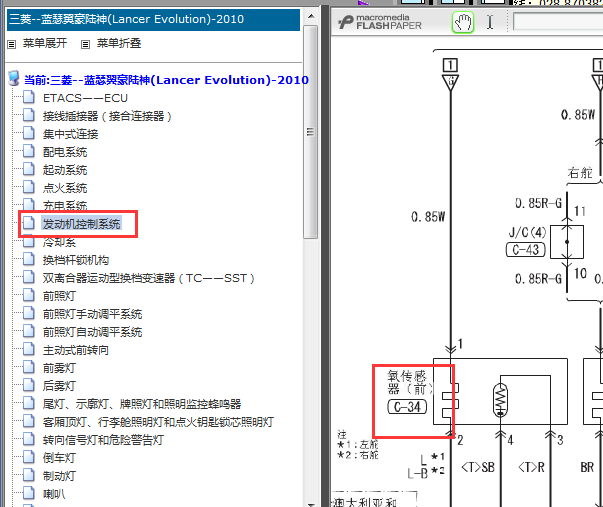Click the J/C(4) label in diagram
This screenshot has width=603, height=507.
(x=527, y=232)
